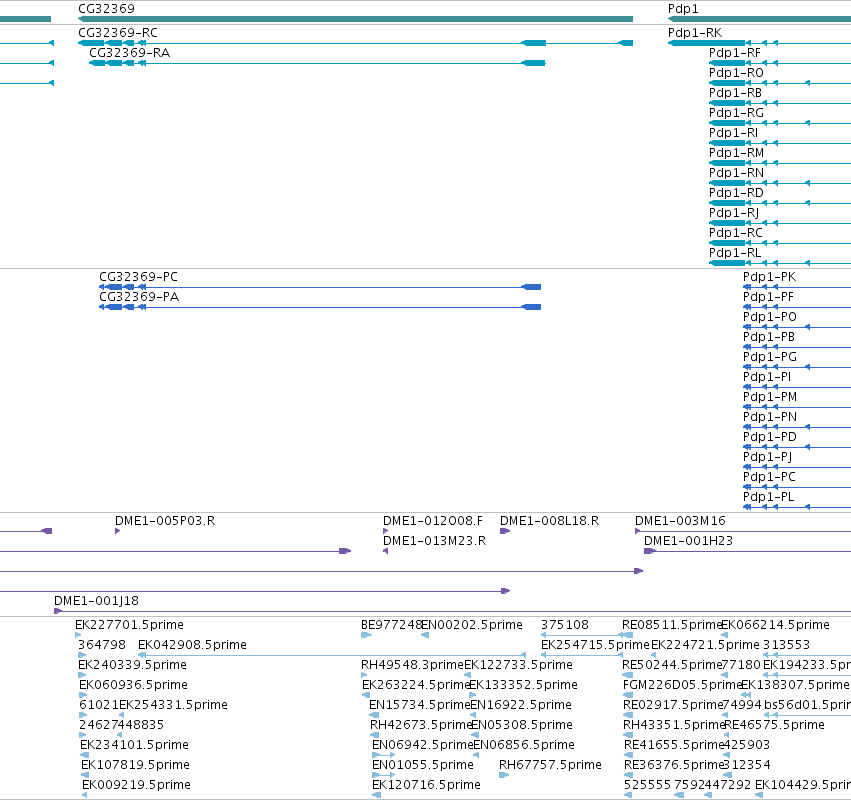Viewport: 851px width, 800px height.
Task: Click the Pdp1-PK protein label
Action: tap(769, 277)
